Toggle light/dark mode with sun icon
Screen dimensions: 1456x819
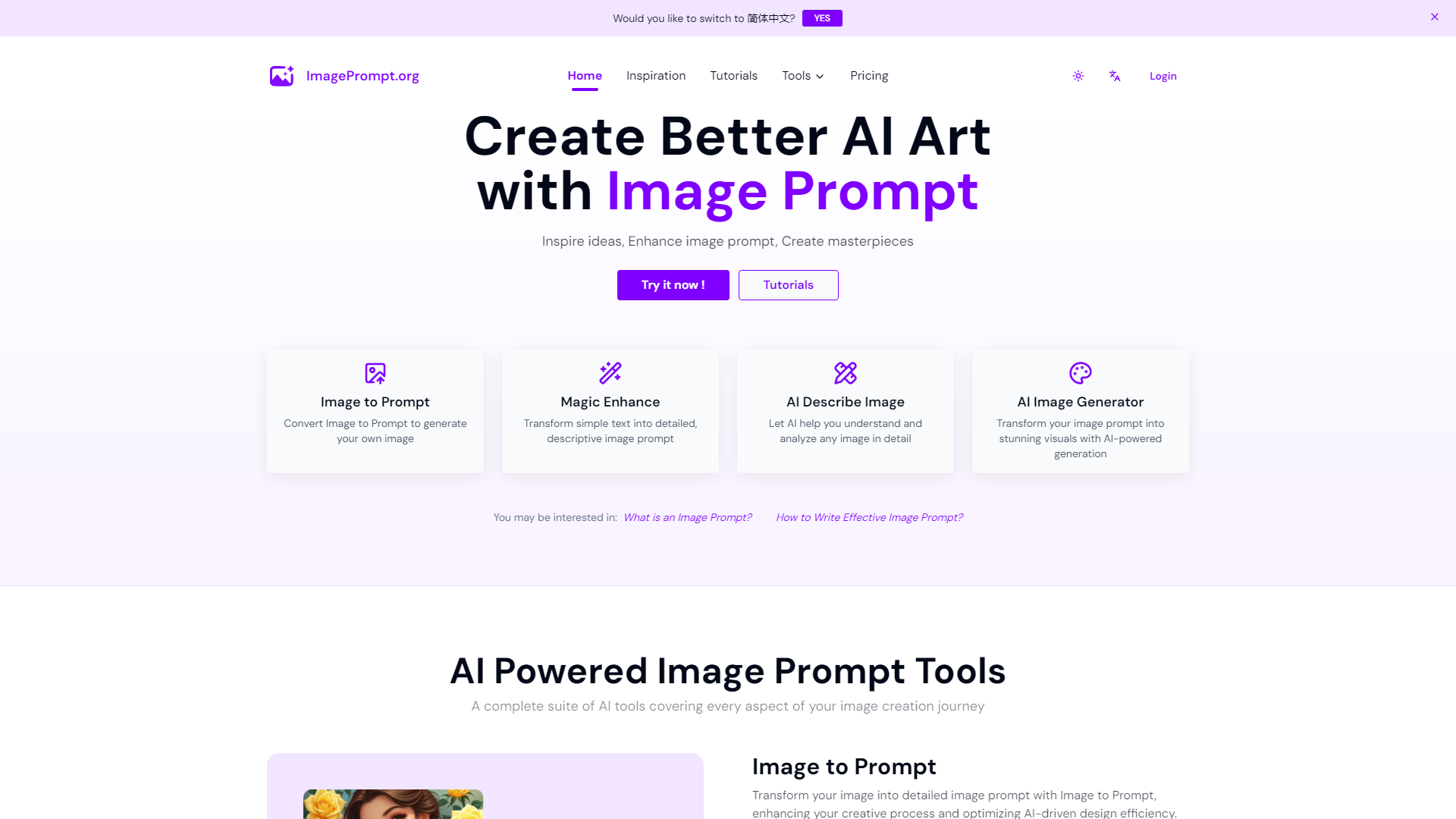point(1078,75)
